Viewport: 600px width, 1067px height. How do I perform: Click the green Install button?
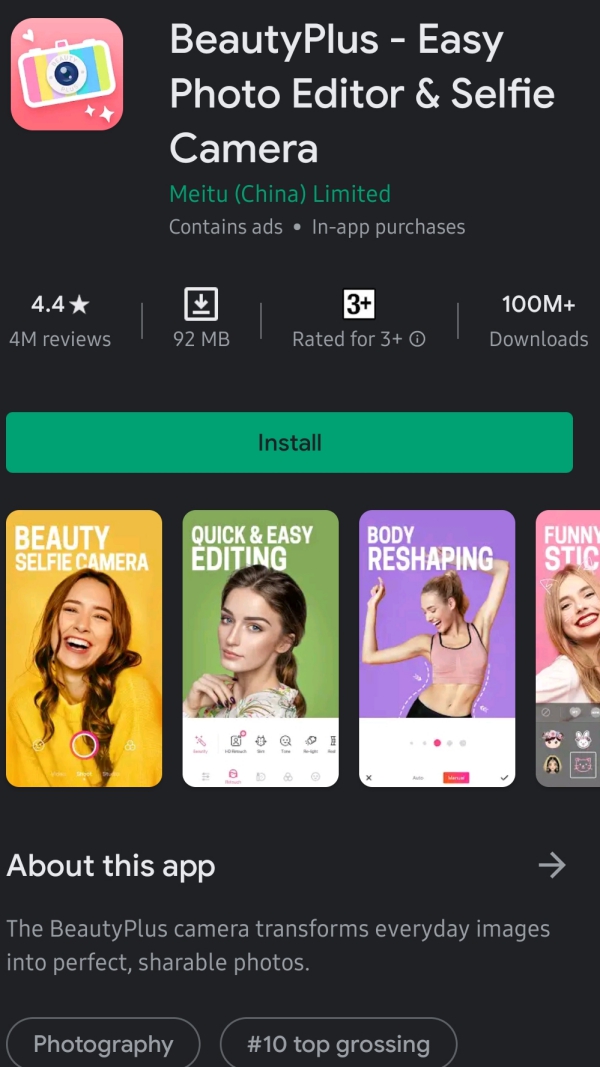(x=289, y=442)
